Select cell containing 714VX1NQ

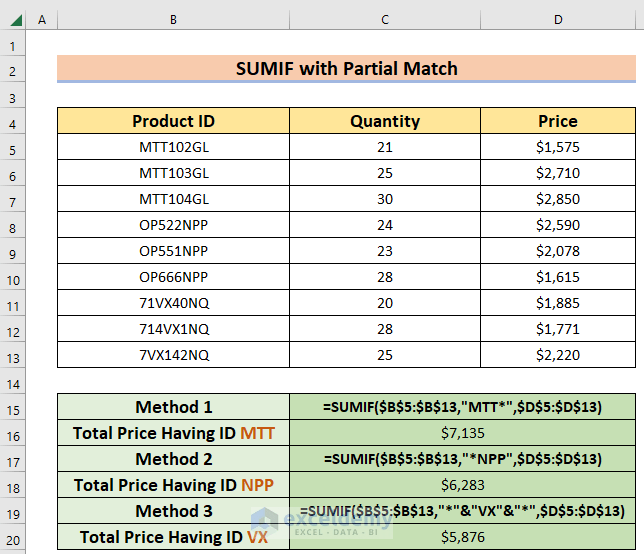(x=173, y=329)
